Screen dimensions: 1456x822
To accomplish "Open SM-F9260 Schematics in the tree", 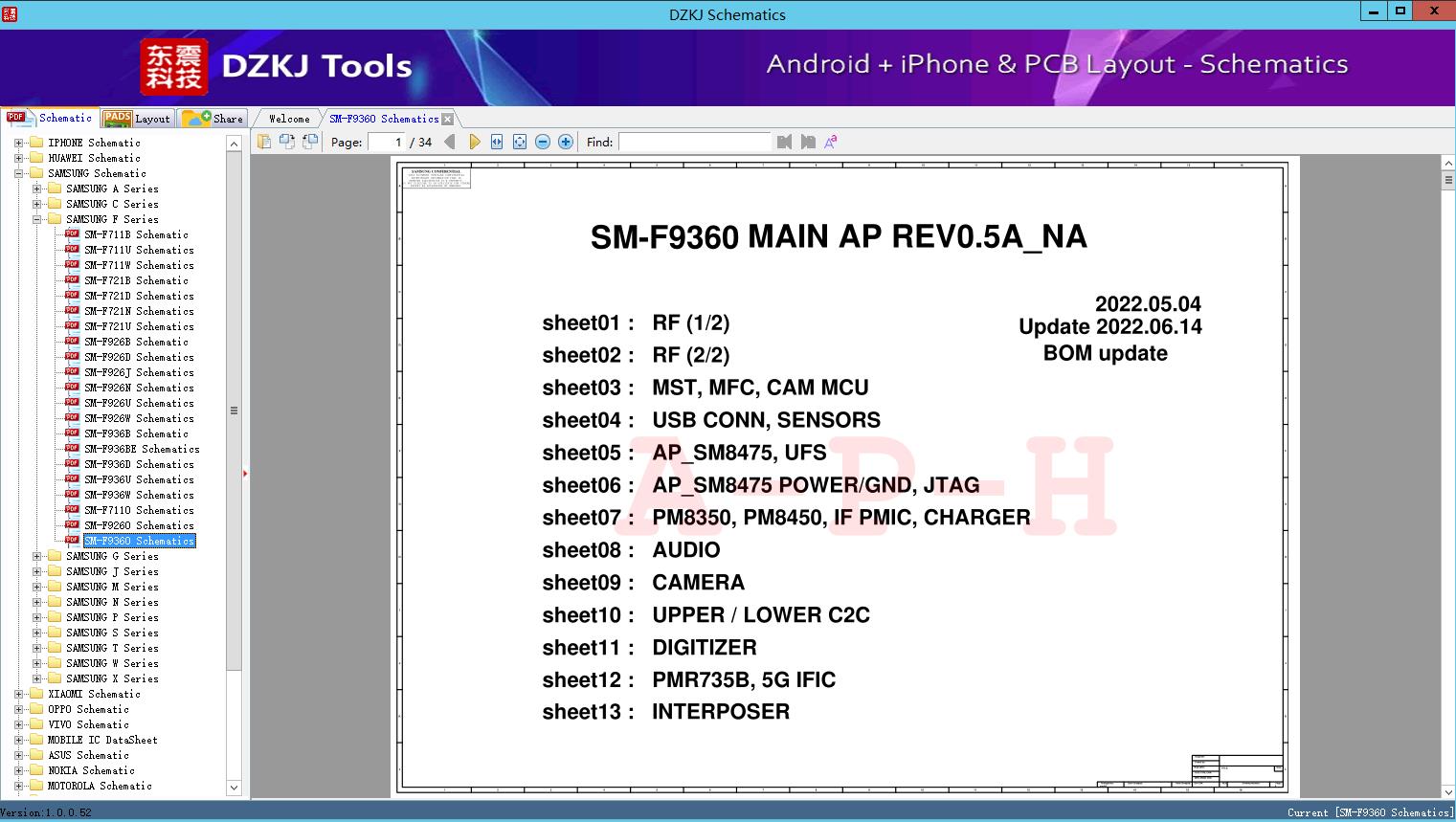I will coord(139,525).
